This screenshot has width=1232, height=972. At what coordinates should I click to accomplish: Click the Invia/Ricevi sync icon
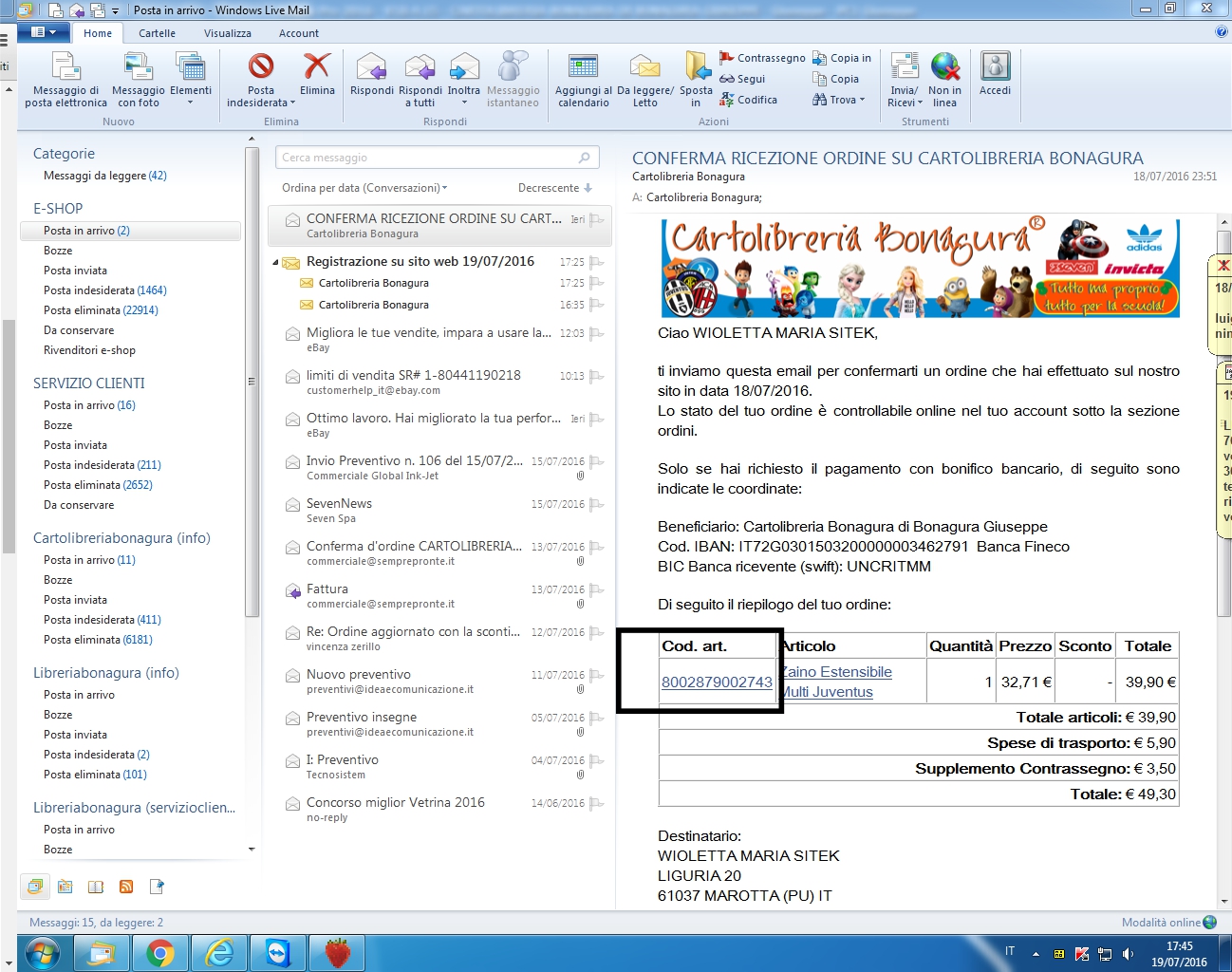pyautogui.click(x=905, y=80)
